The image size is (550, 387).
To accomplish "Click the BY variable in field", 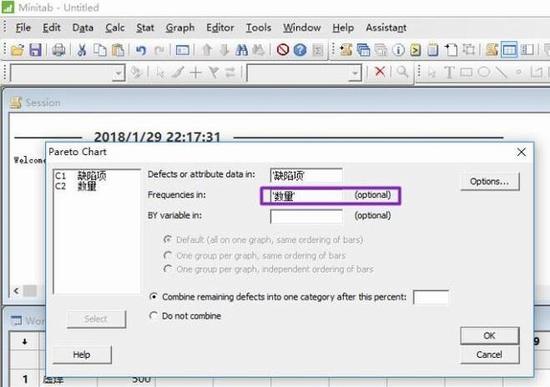I will [x=306, y=216].
